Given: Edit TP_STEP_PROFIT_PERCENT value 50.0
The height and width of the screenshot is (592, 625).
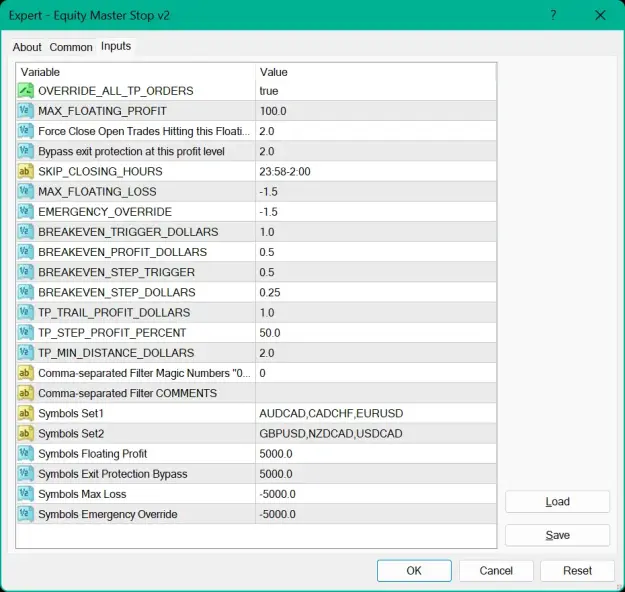Looking at the screenshot, I should (376, 332).
